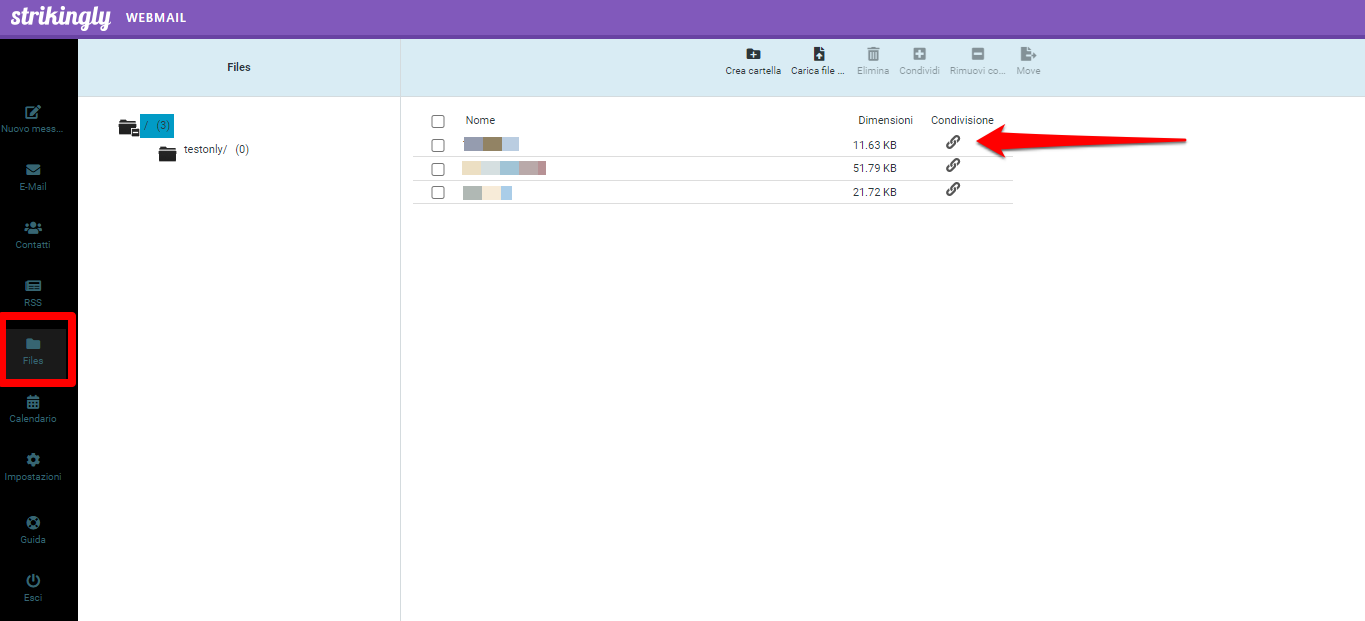Click Rimuovi condivisione toolbar button
The width and height of the screenshot is (1365, 621).
pyautogui.click(x=977, y=62)
